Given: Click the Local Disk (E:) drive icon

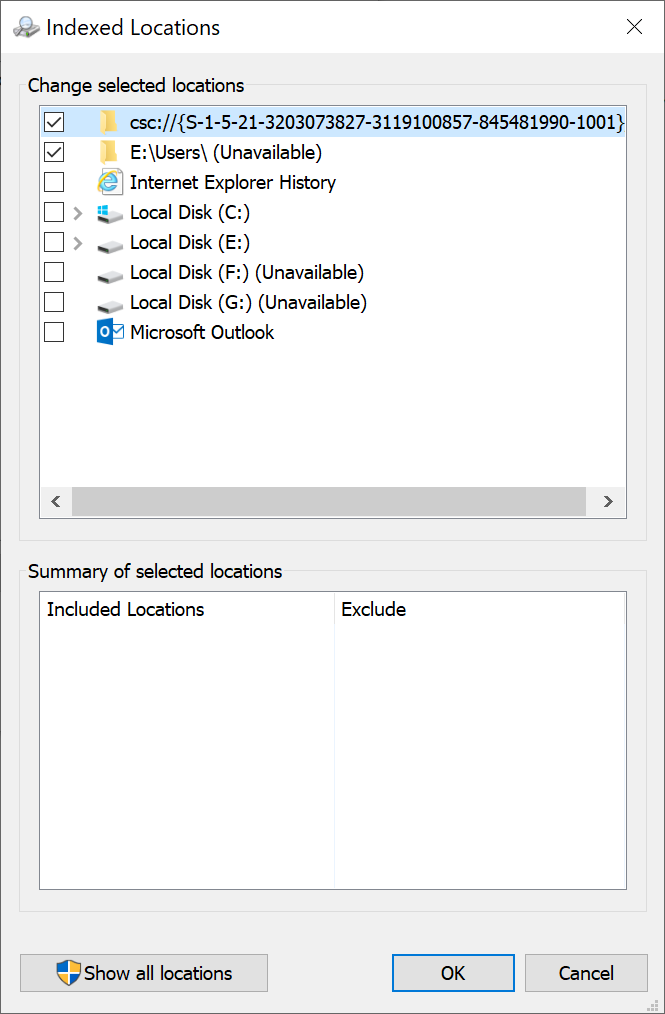Looking at the screenshot, I should 110,243.
